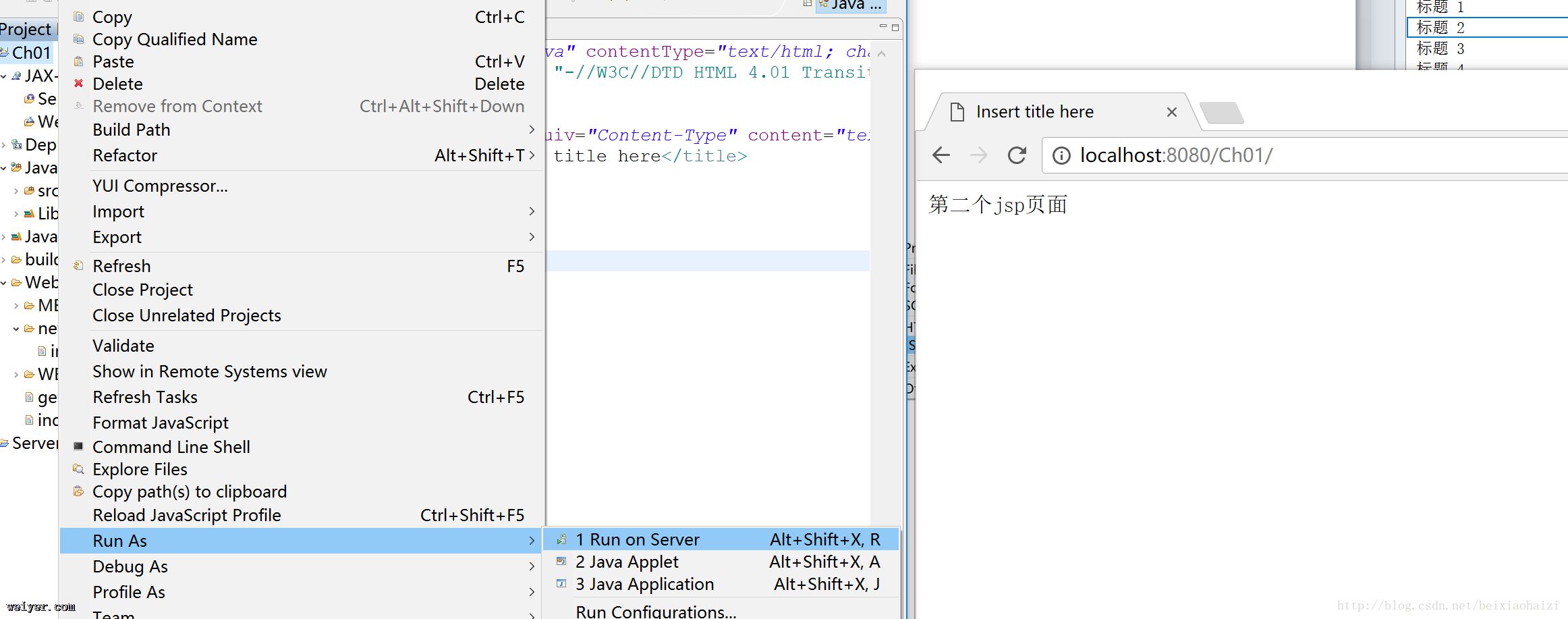The height and width of the screenshot is (619, 1568).
Task: Open the Export submenu arrow
Action: [532, 237]
